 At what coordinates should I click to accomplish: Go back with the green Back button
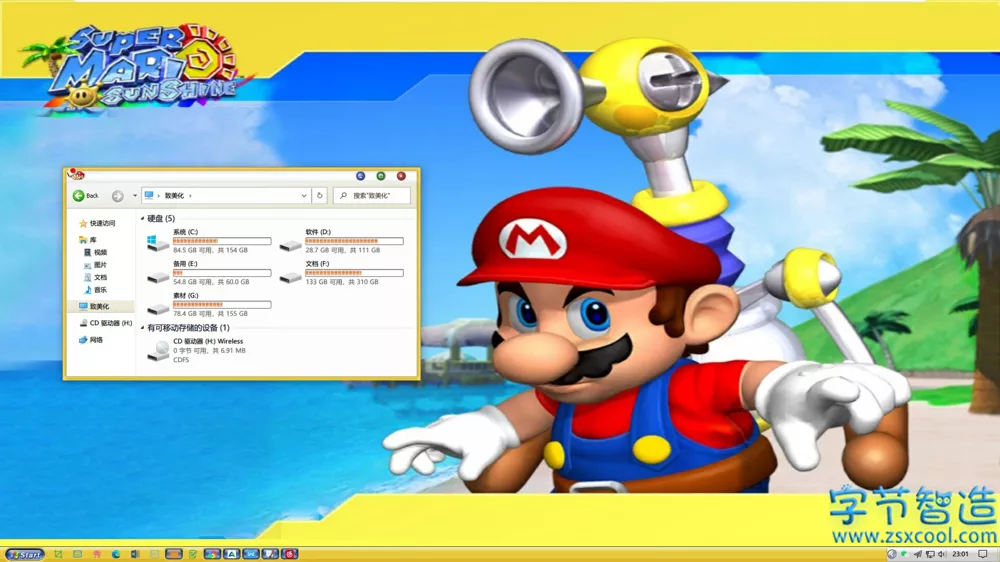coord(86,196)
